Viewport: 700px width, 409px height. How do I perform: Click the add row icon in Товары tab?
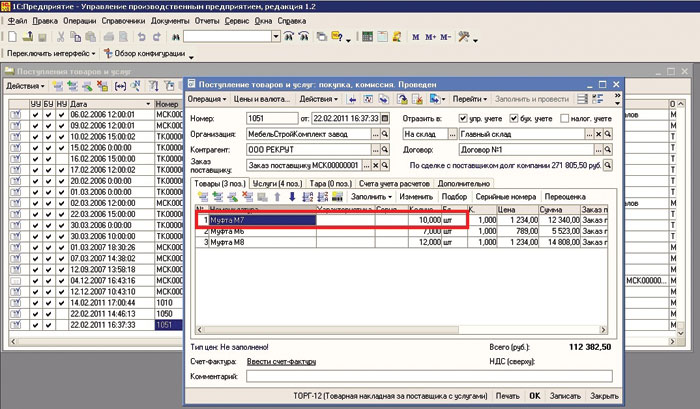click(x=203, y=197)
